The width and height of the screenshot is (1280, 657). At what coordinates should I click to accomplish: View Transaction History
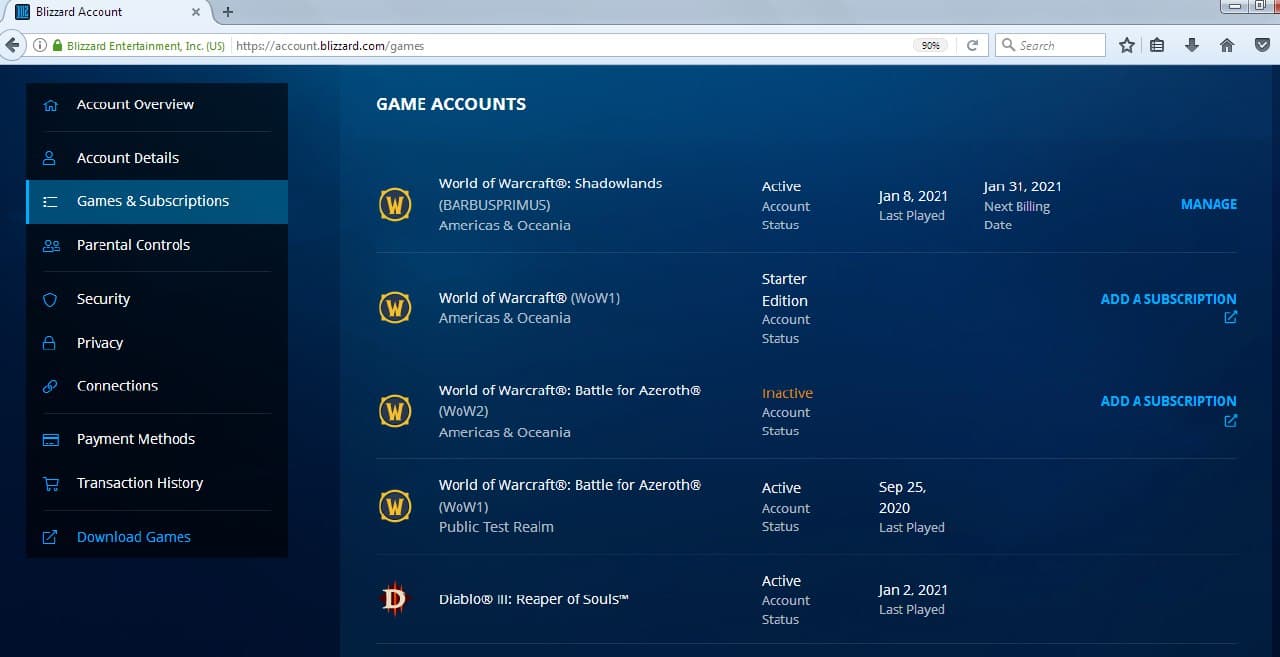coord(140,483)
